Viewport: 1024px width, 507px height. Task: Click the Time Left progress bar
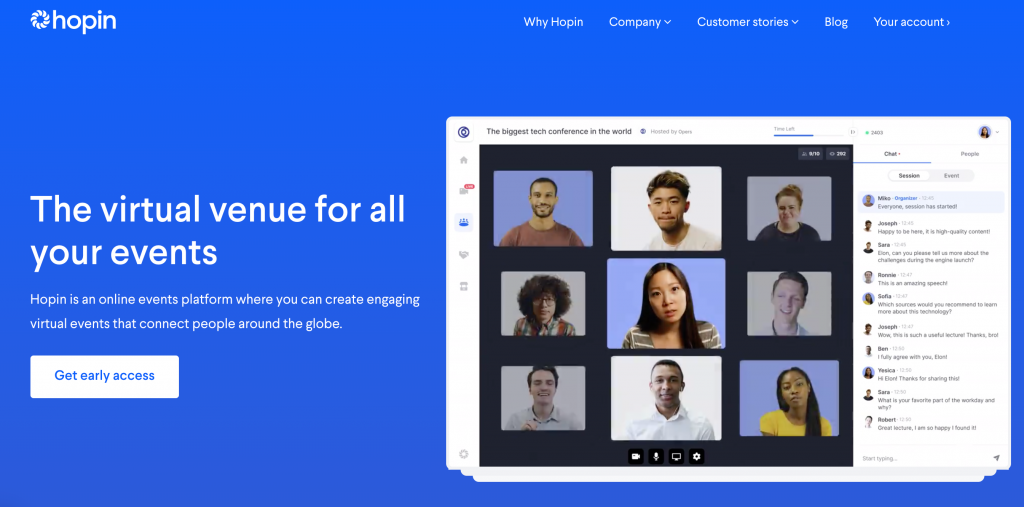[808, 135]
